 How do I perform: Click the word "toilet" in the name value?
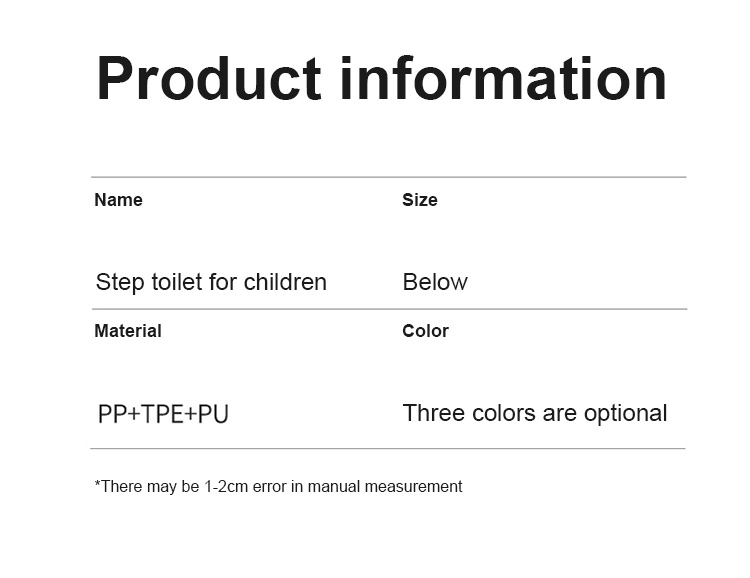point(177,282)
